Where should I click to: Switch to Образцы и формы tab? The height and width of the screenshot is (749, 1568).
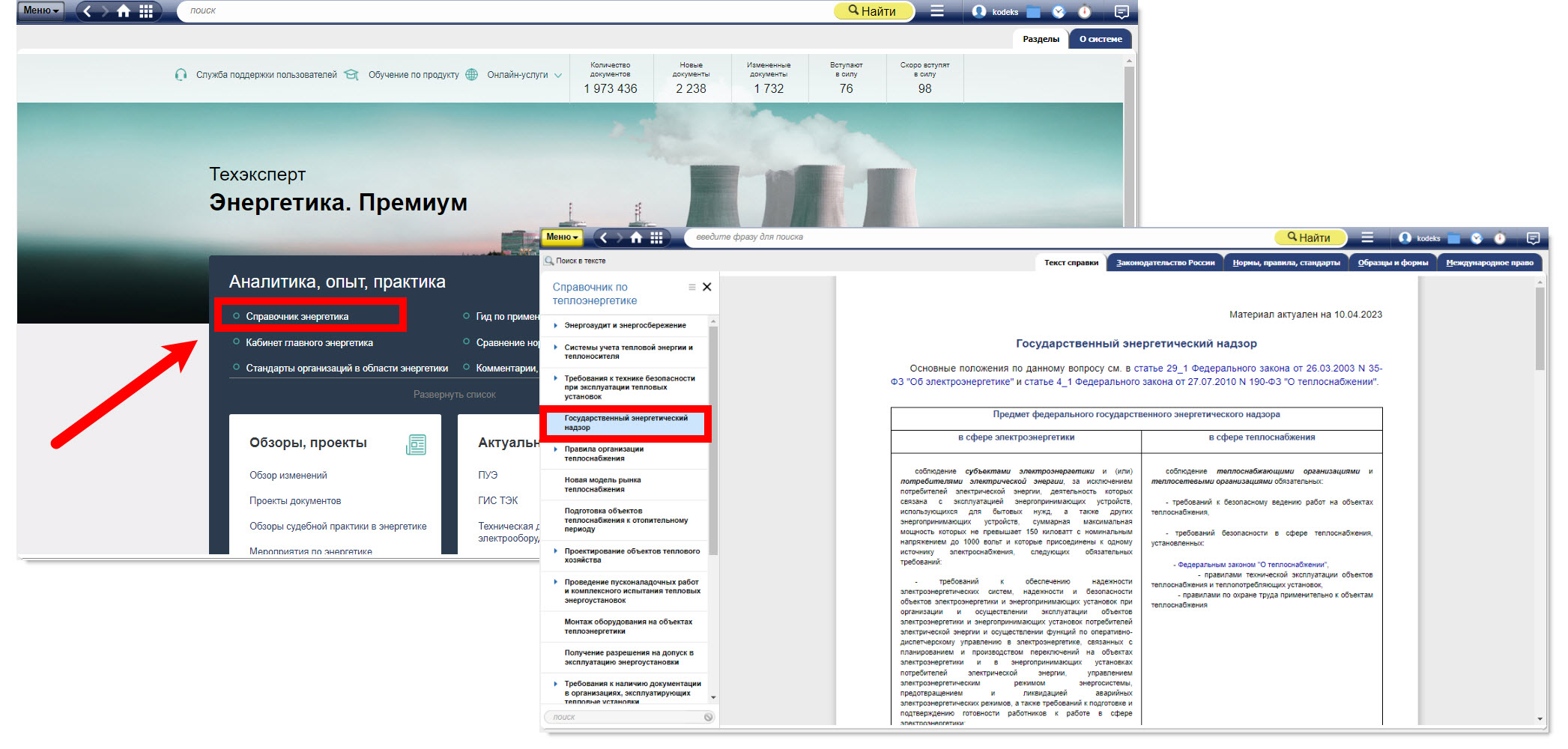click(1393, 263)
